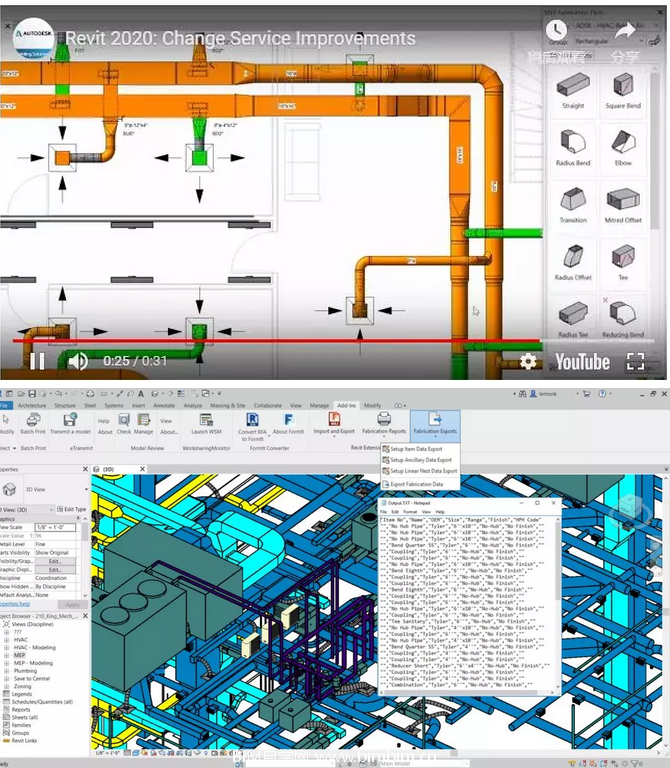Choose Export Fabrication Data menu entry

pos(420,484)
